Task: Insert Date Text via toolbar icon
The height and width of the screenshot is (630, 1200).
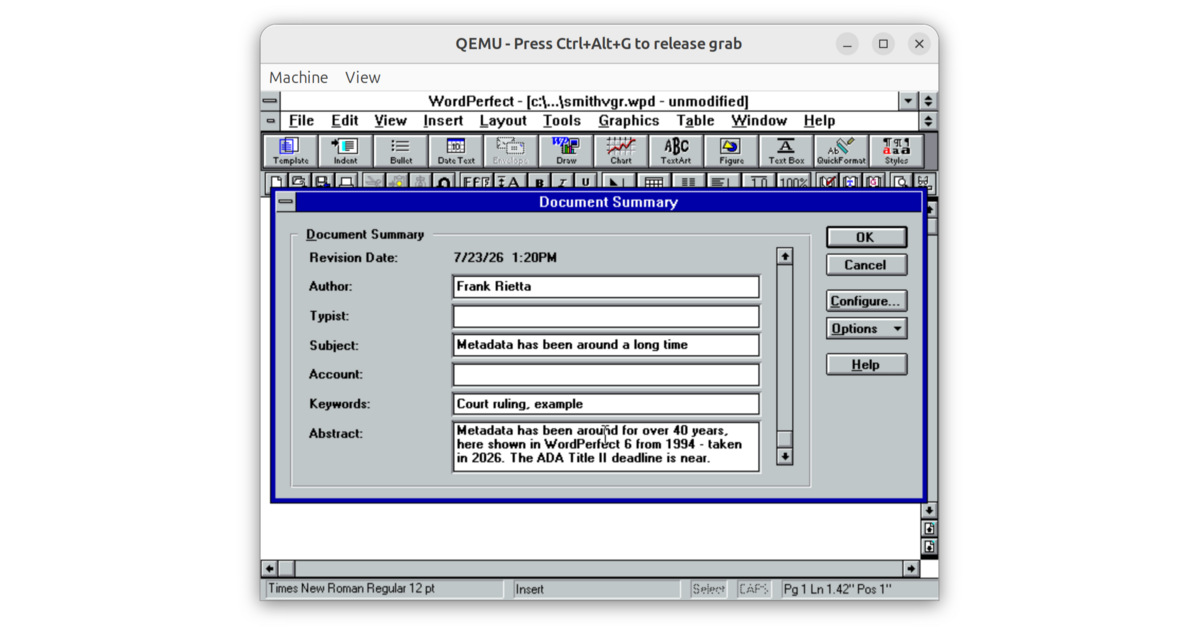Action: (x=456, y=151)
